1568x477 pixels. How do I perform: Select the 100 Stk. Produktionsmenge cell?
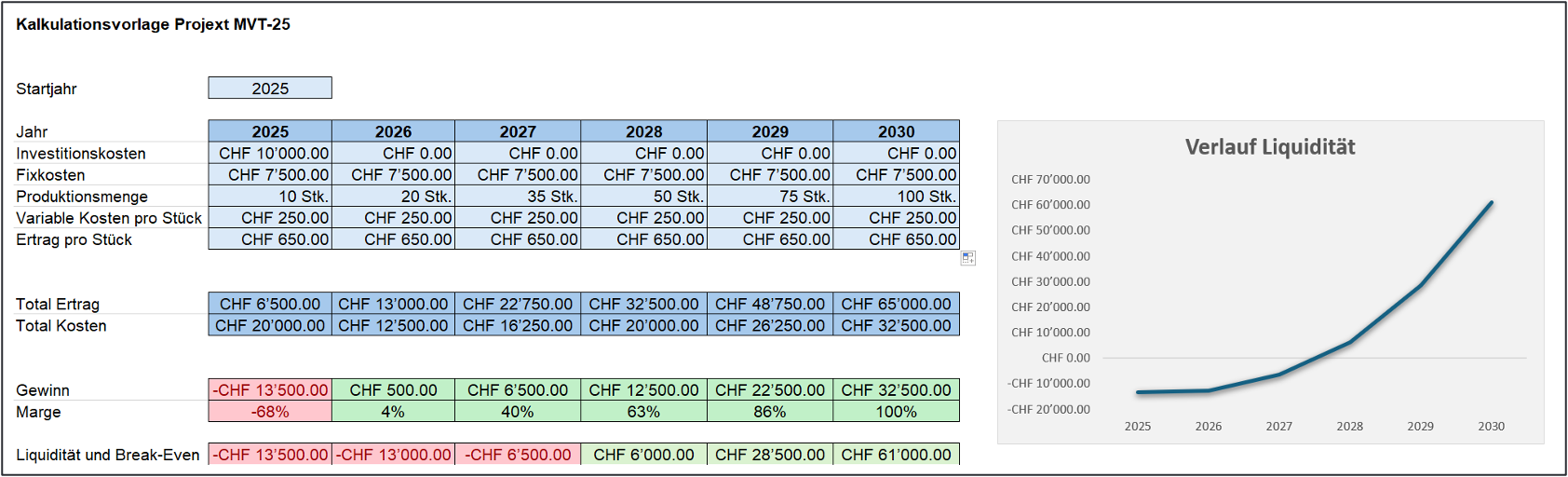pos(896,197)
